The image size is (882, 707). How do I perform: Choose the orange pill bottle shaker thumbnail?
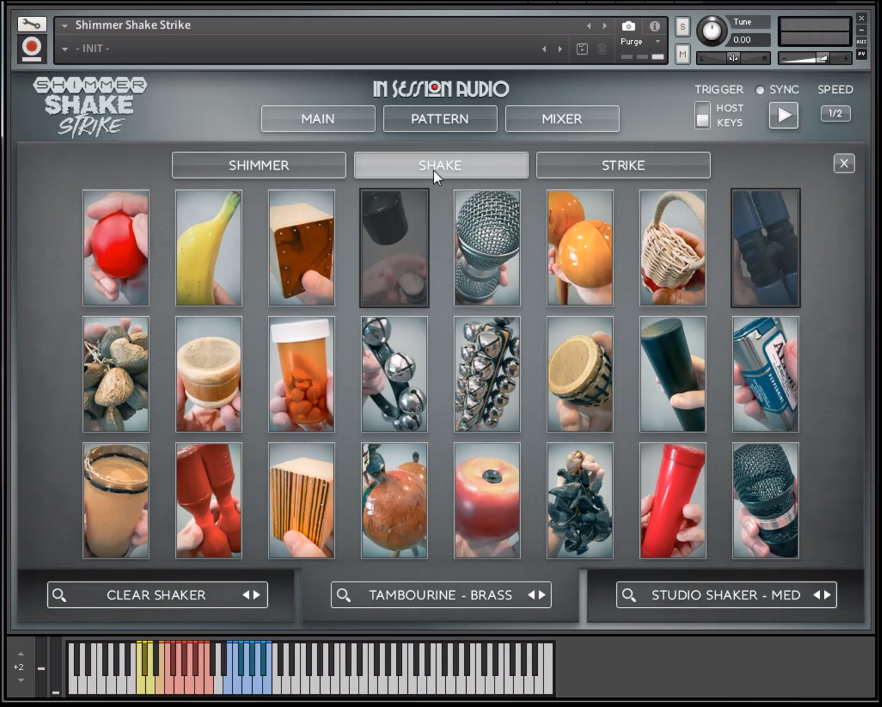click(x=302, y=375)
